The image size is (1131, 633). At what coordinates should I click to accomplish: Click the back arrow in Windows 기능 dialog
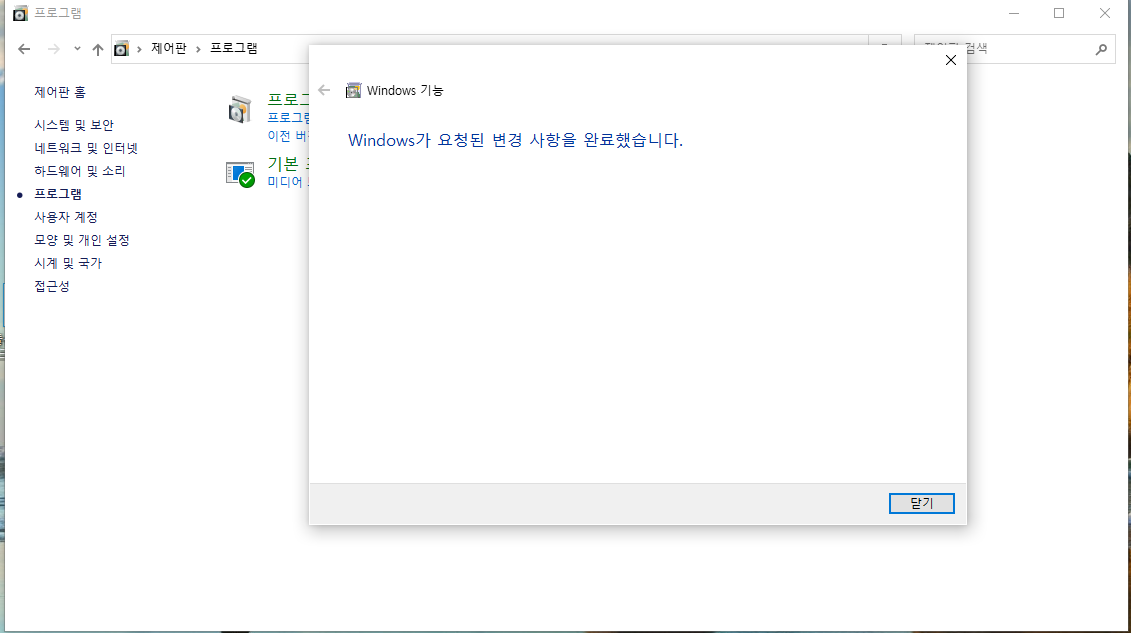click(x=324, y=90)
